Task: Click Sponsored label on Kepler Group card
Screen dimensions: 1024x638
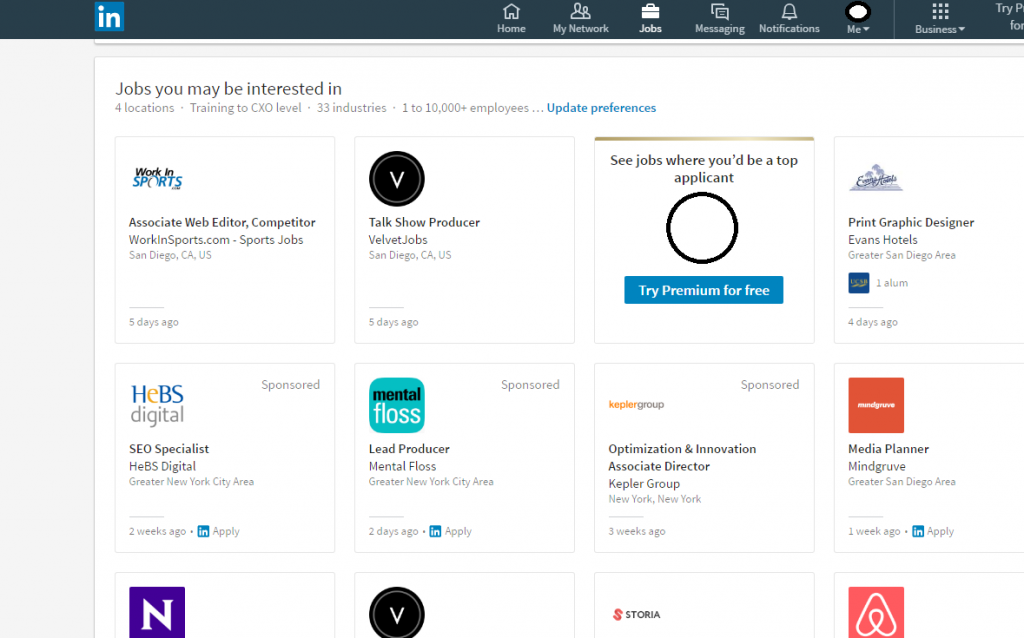Action: (x=770, y=385)
